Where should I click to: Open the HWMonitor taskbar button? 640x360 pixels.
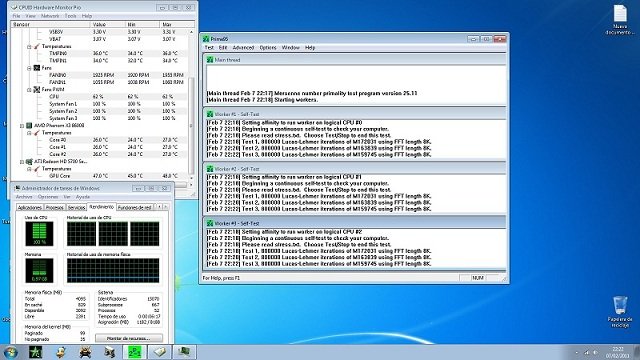click(160, 352)
